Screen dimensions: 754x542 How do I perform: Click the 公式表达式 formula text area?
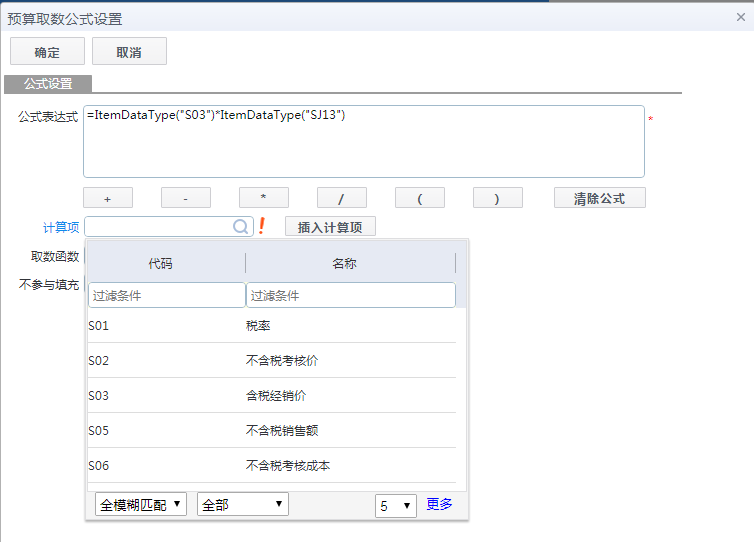point(364,141)
